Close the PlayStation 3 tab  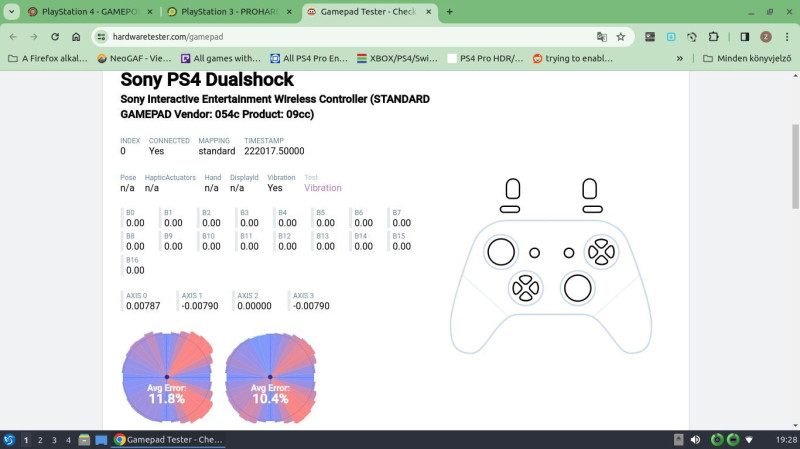(289, 11)
